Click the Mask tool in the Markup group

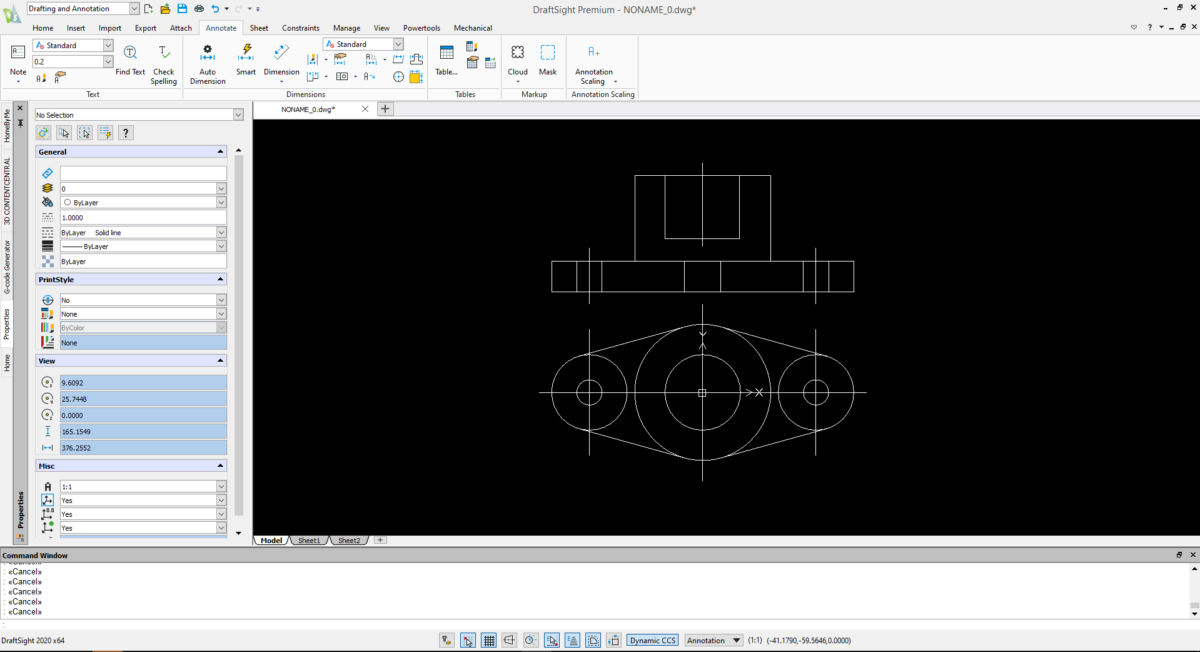(547, 60)
